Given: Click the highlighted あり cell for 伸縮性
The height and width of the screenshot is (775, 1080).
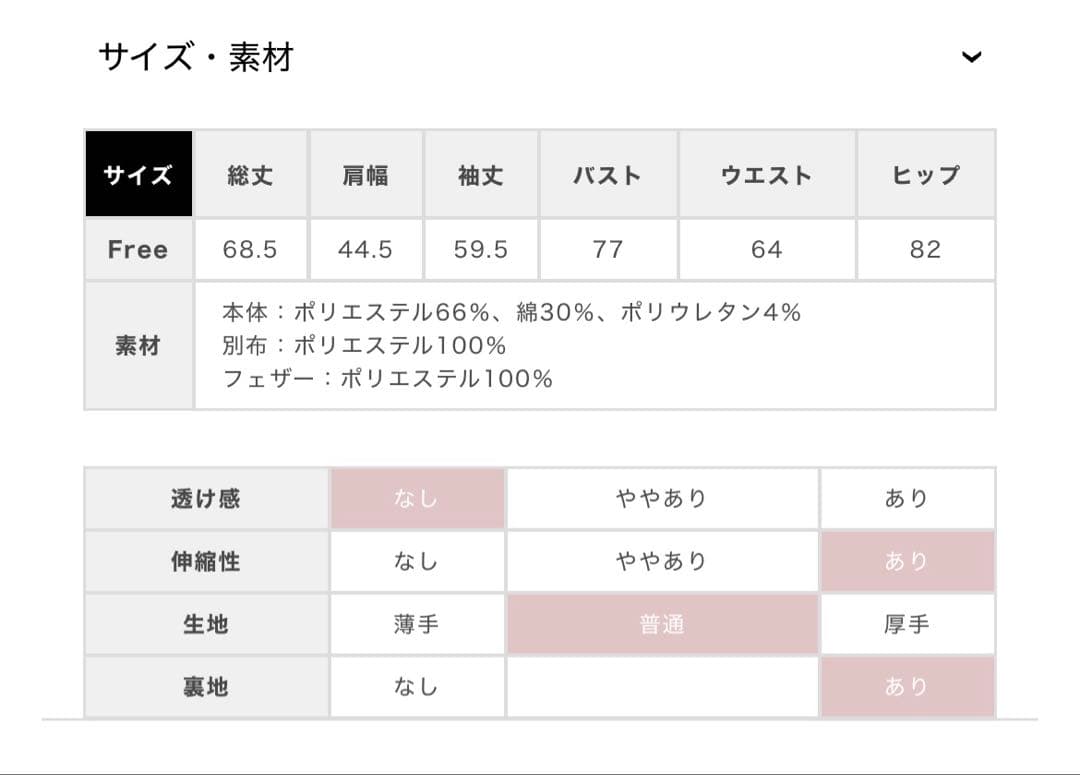Looking at the screenshot, I should tap(907, 561).
